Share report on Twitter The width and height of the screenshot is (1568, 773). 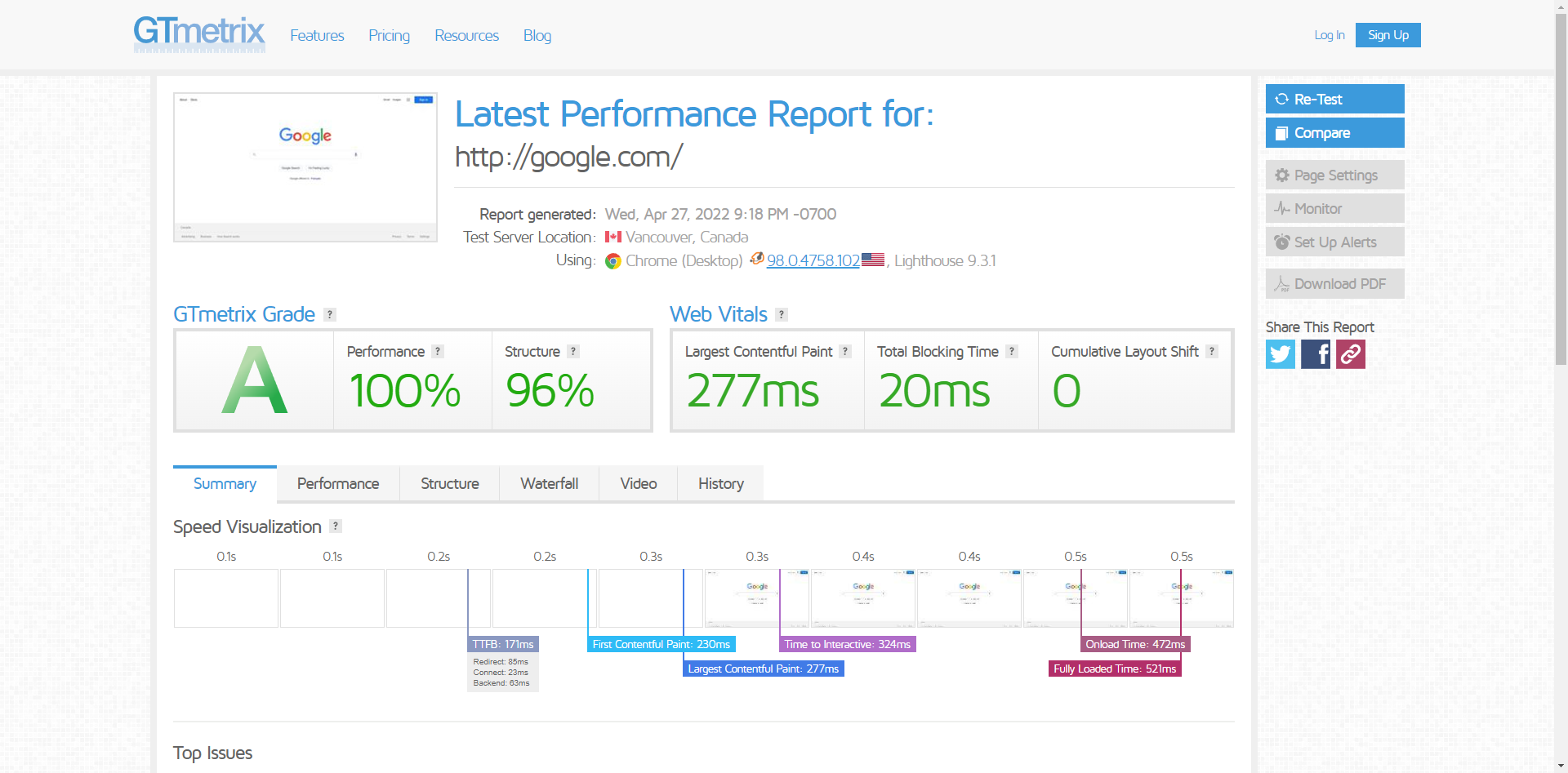[x=1281, y=354]
